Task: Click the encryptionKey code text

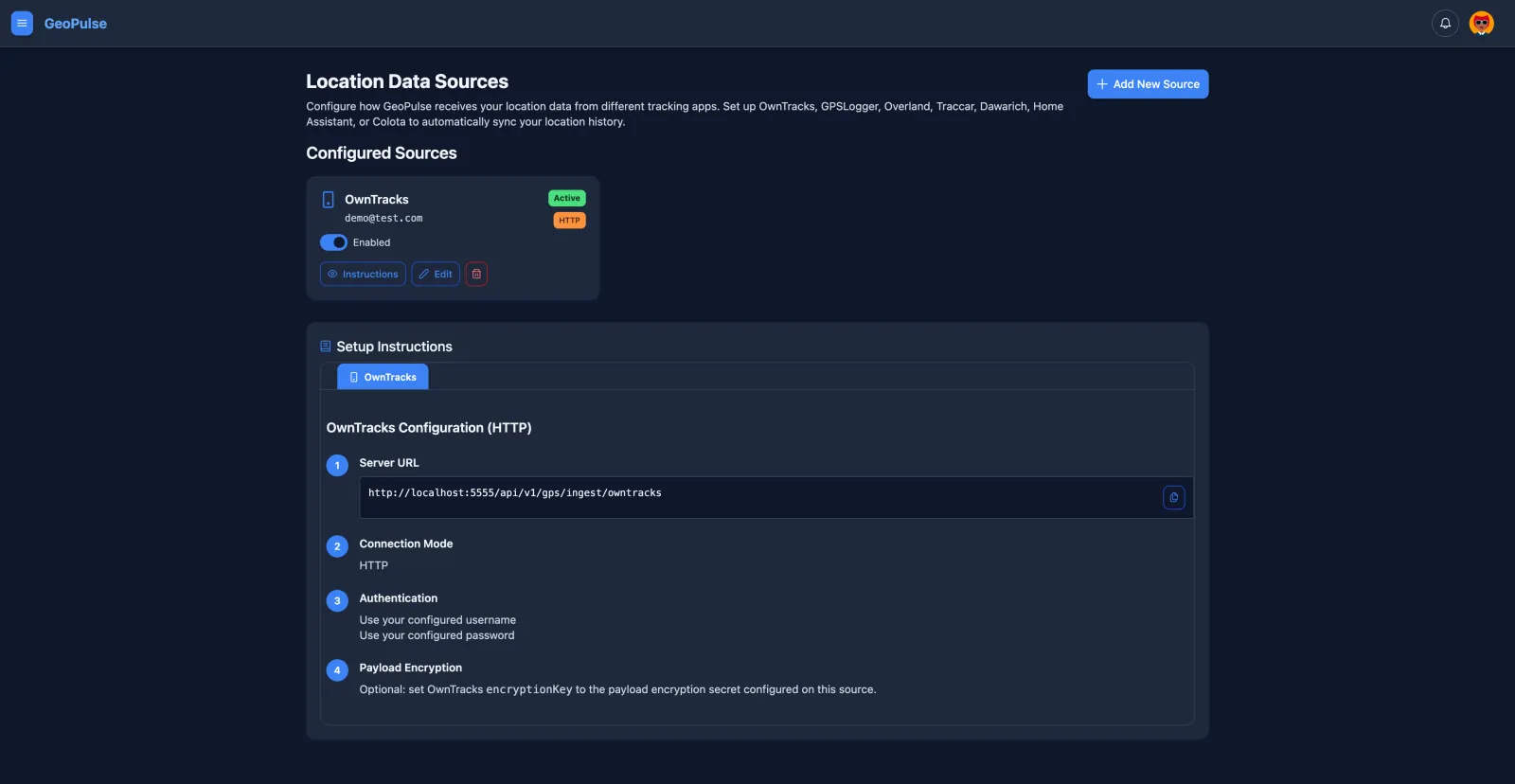Action: [529, 689]
